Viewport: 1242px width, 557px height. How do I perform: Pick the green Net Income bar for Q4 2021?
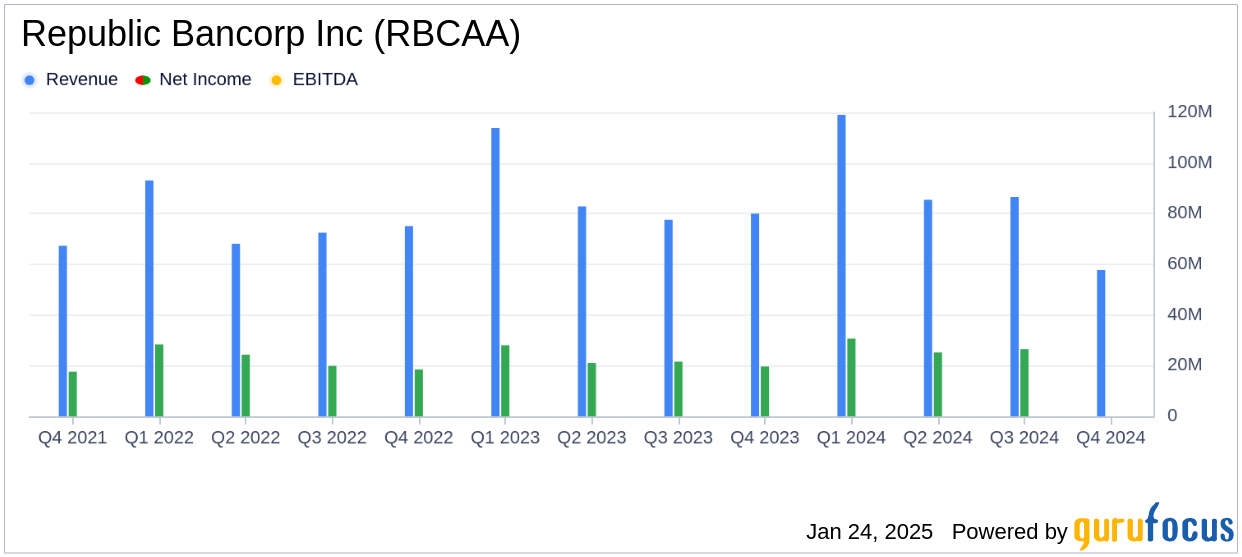pos(73,394)
